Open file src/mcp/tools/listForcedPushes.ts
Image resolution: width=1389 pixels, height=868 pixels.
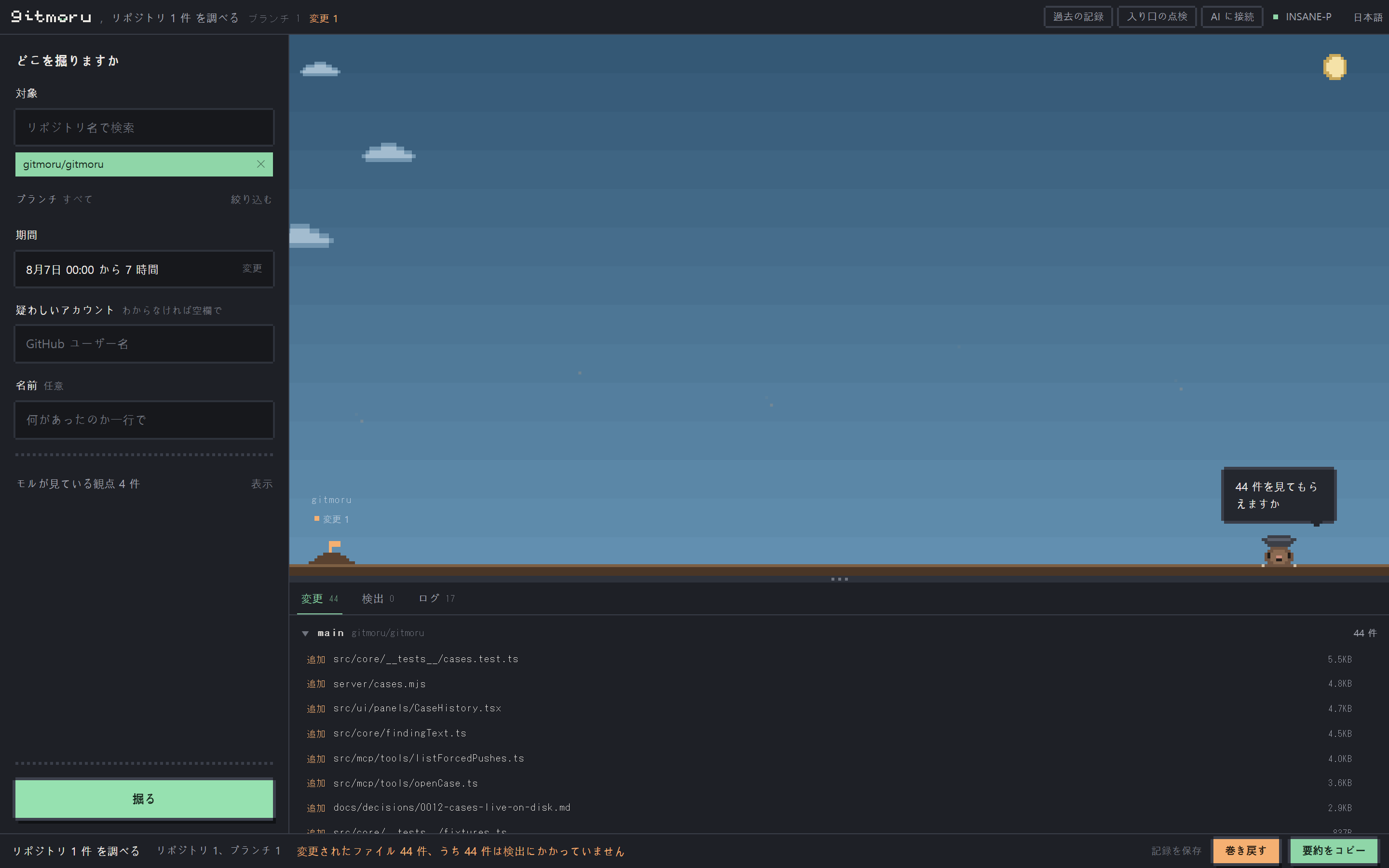[429, 759]
